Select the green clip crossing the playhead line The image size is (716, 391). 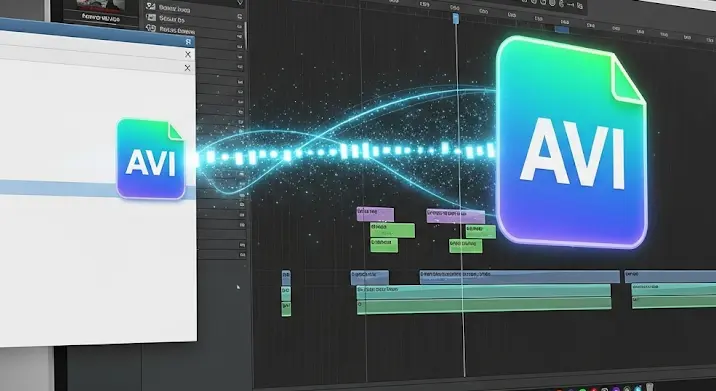point(465,246)
